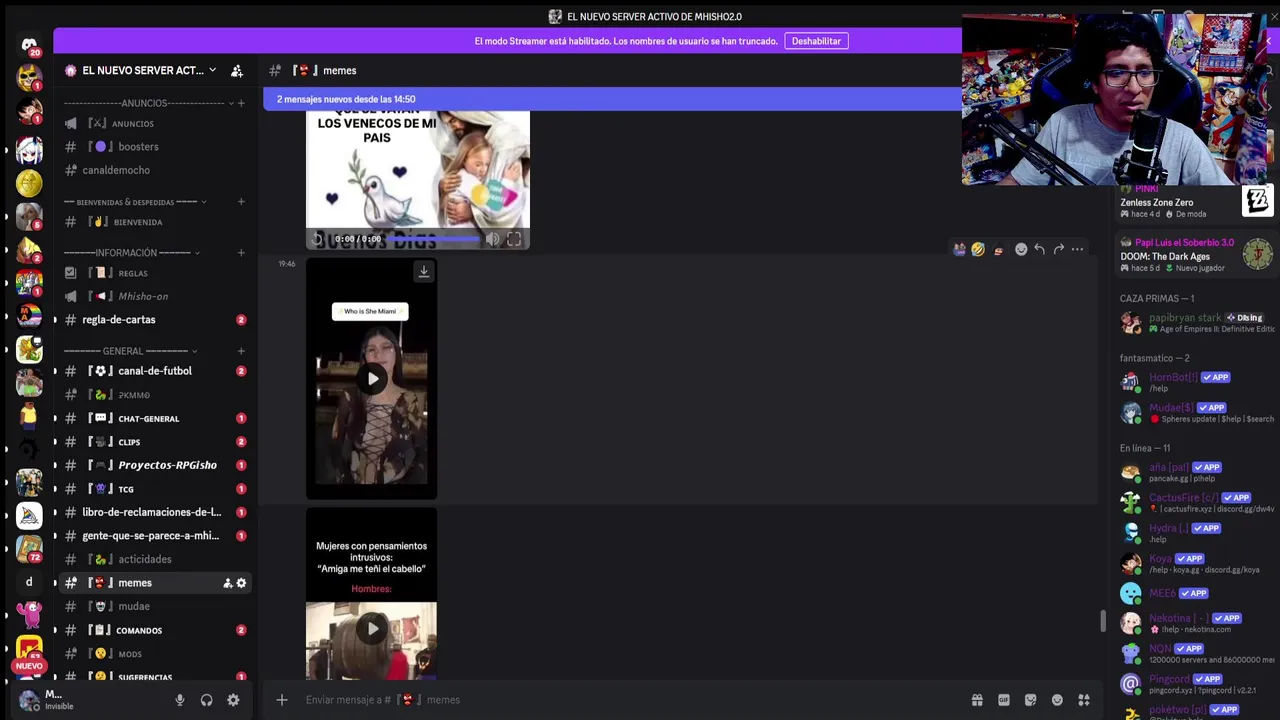Image resolution: width=1280 pixels, height=720 pixels.
Task: Add reaction to hovered message
Action: [x=1021, y=249]
